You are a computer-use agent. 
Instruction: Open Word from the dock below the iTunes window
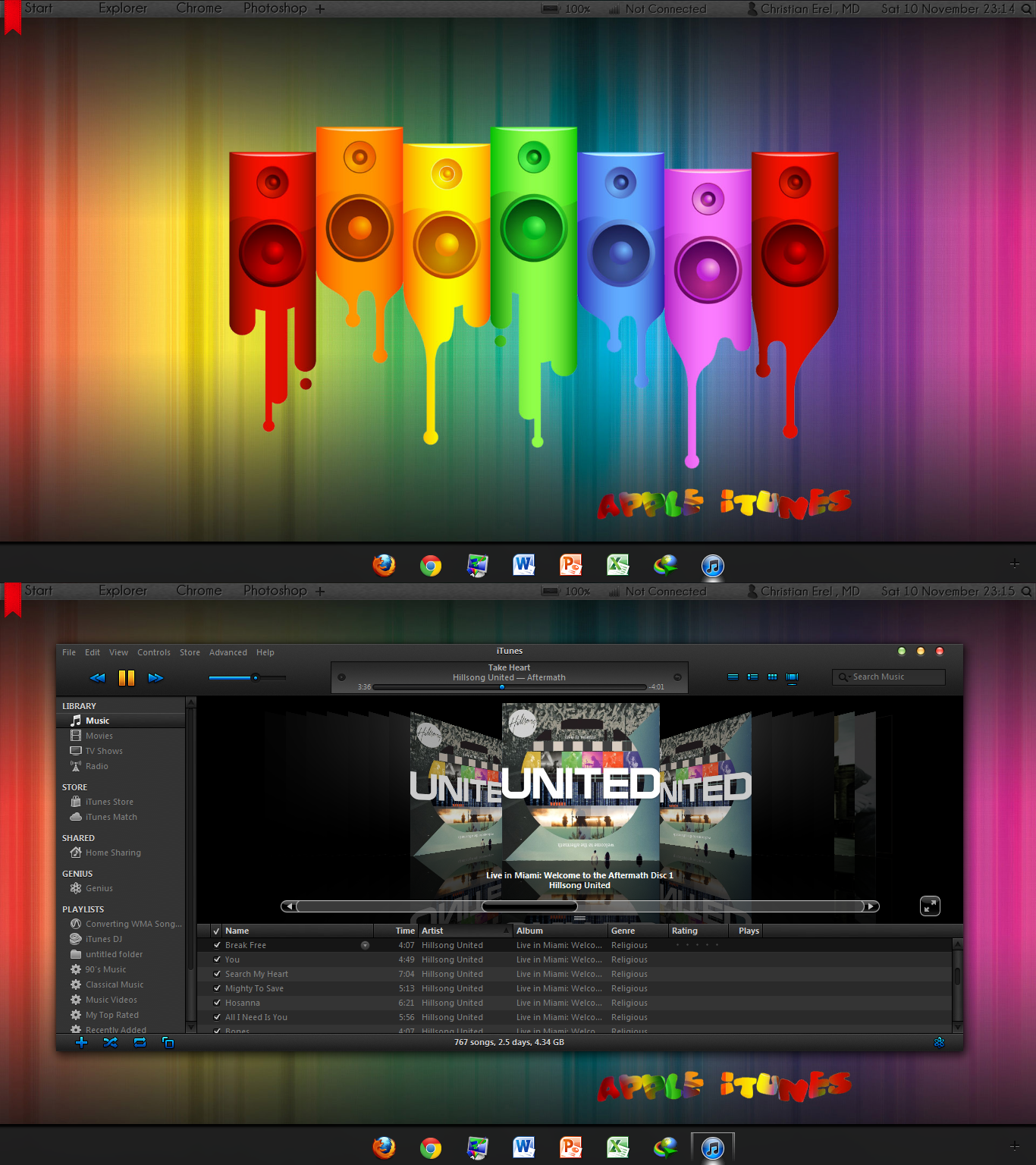[524, 1148]
